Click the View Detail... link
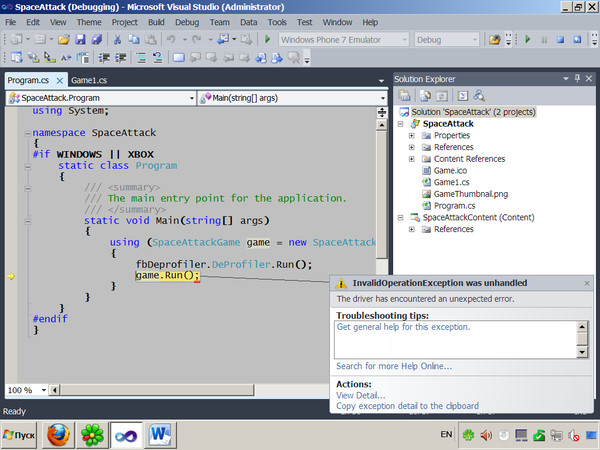 pyautogui.click(x=359, y=395)
